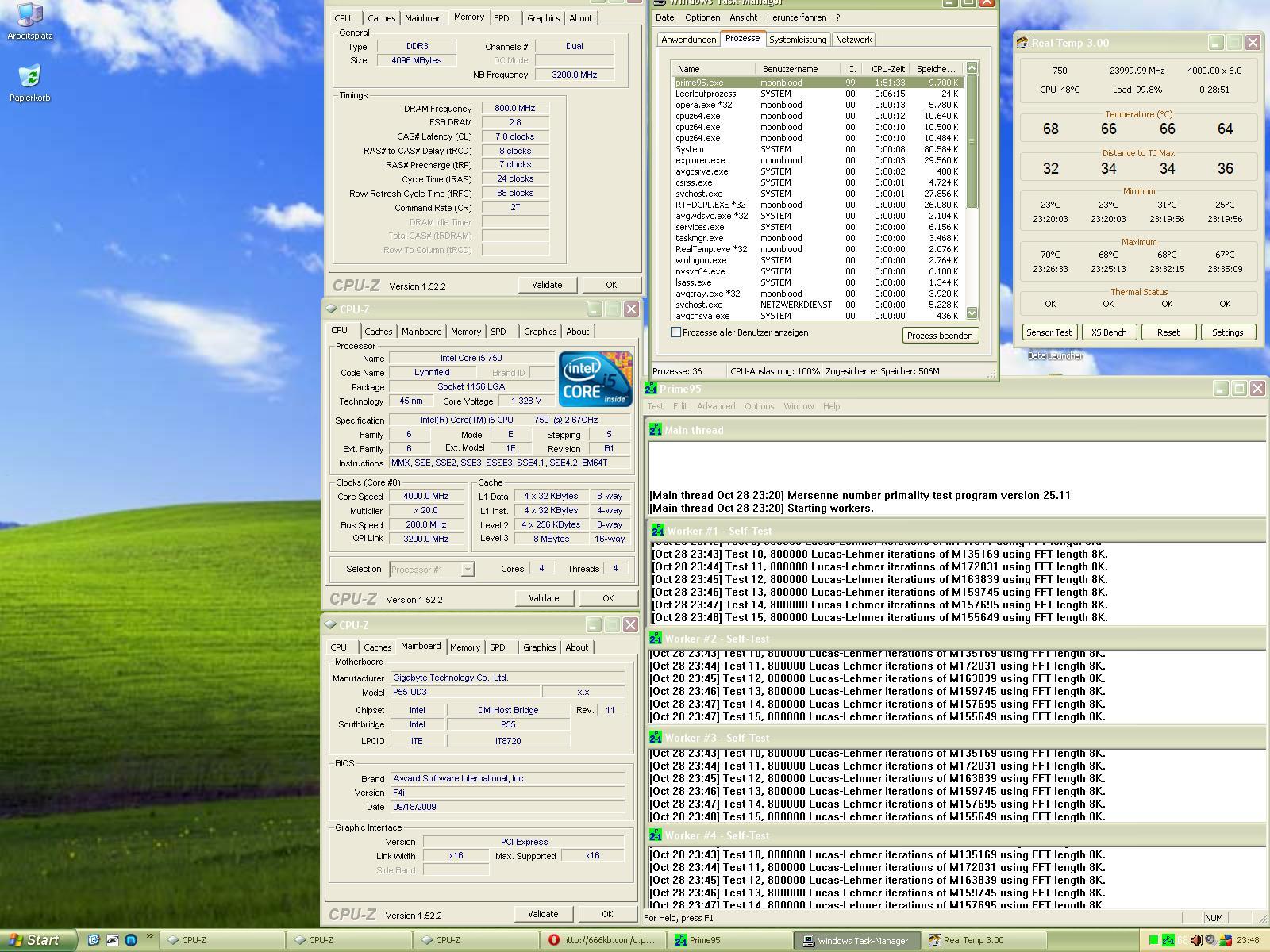Click the Worker #1 Self-Test window icon
The height and width of the screenshot is (952, 1270).
[x=658, y=531]
